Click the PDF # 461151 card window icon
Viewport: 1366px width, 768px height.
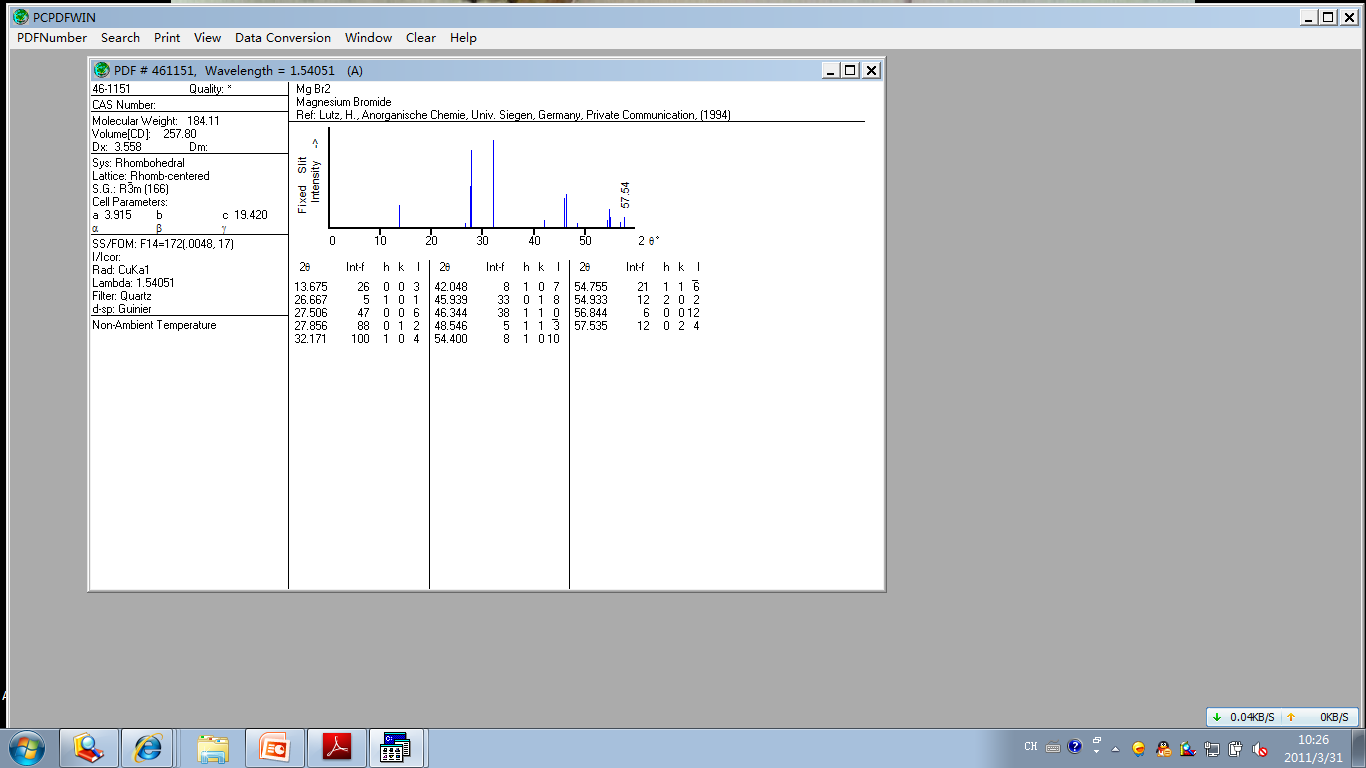tap(101, 70)
